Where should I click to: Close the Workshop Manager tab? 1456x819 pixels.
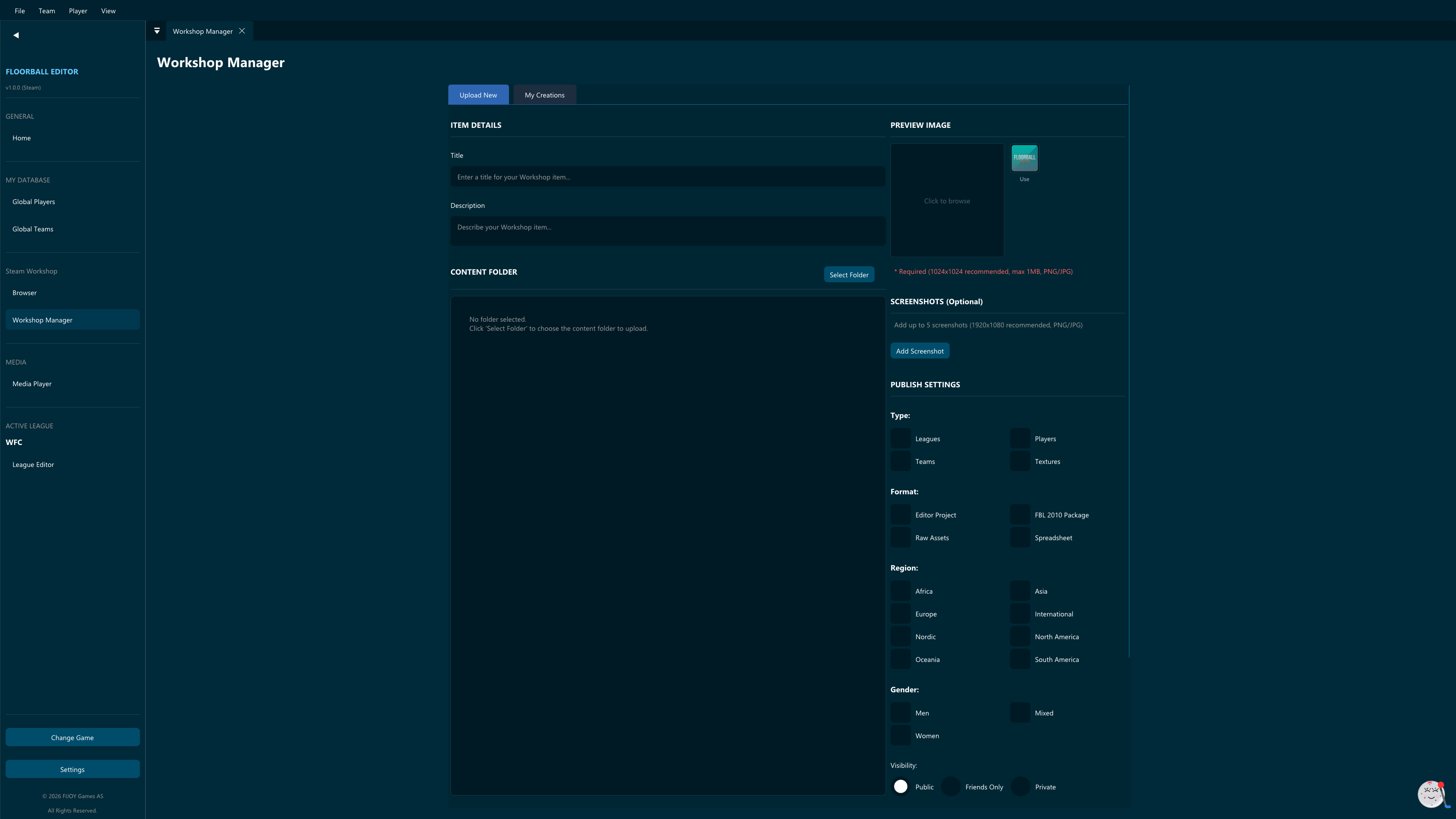242,31
